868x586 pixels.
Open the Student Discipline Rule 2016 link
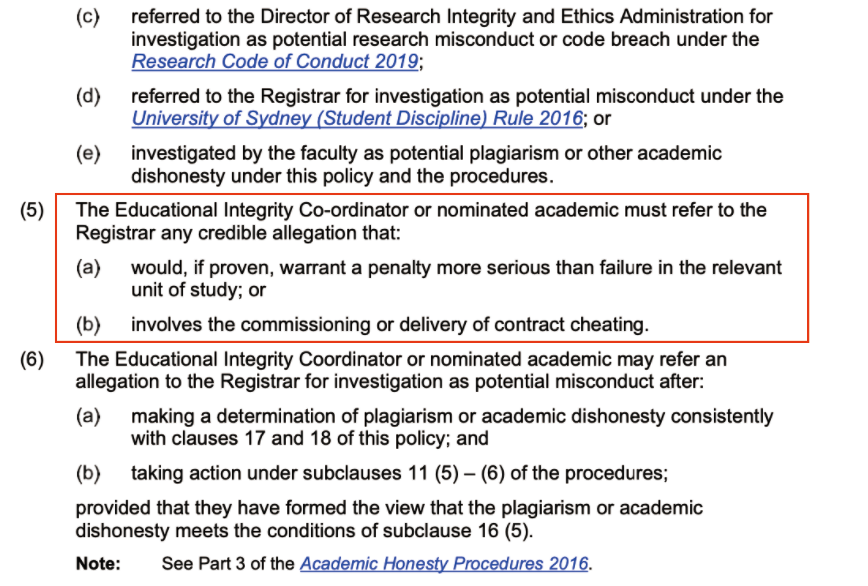[x=356, y=119]
